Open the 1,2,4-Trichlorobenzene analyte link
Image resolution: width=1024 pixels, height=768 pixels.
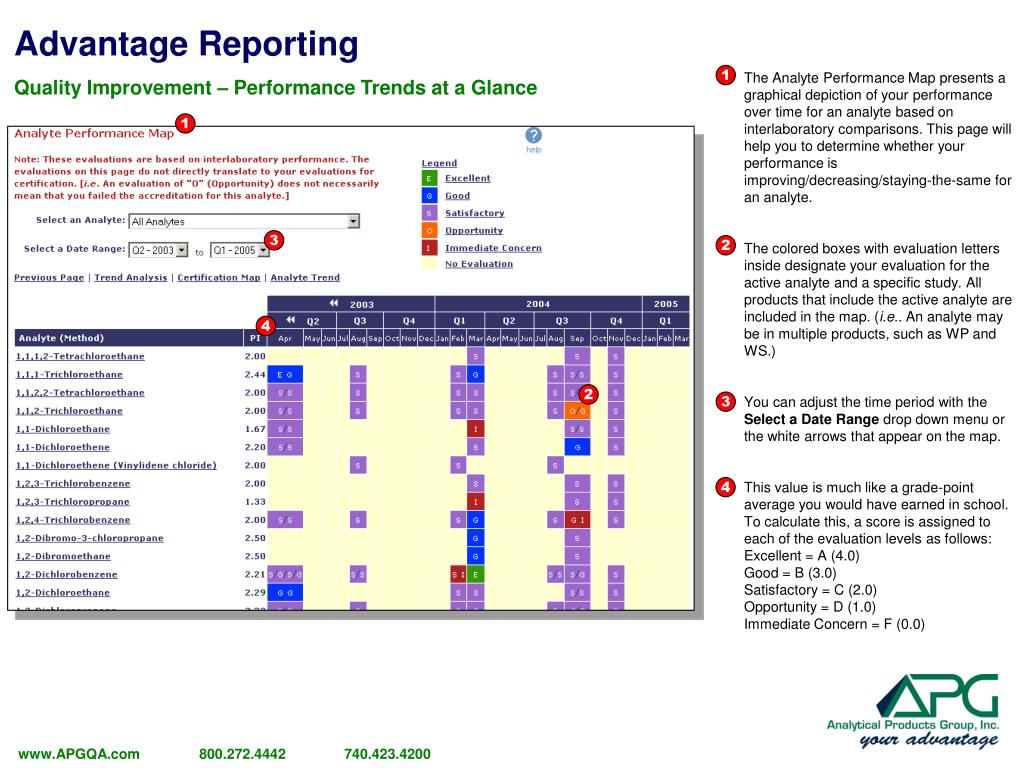coord(73,520)
